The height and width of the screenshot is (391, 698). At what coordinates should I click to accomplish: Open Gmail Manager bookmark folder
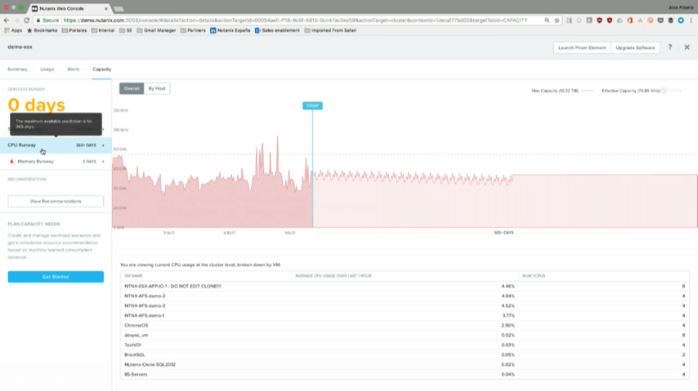(x=156, y=31)
